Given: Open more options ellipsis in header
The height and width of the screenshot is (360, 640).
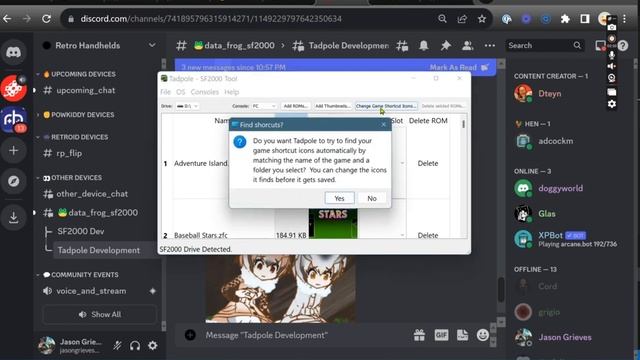Looking at the screenshot, I should (489, 46).
